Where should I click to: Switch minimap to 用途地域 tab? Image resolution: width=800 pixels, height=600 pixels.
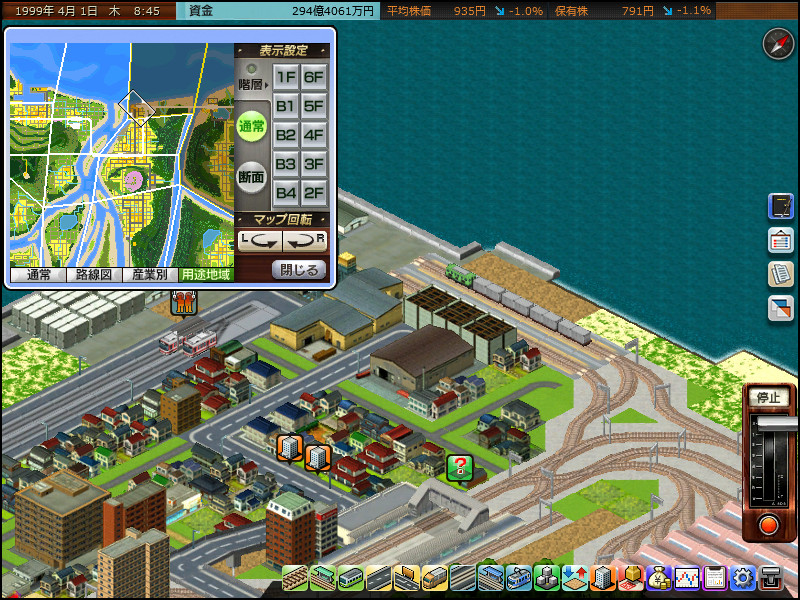[x=206, y=274]
